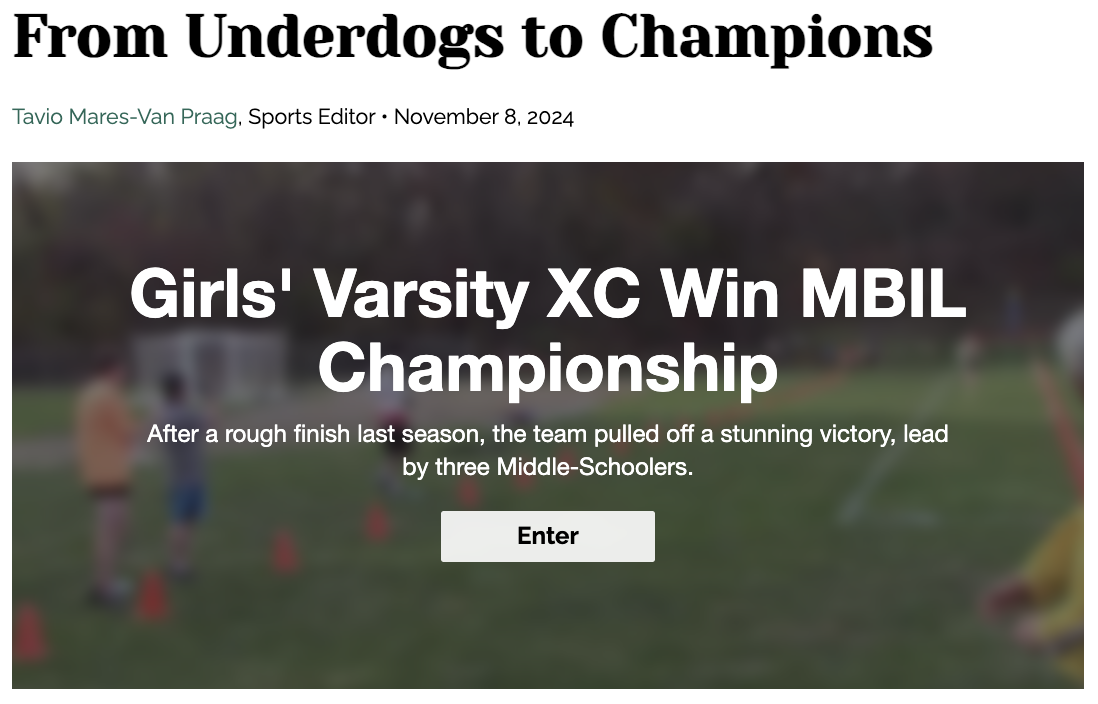Viewport: 1098px width, 704px height.
Task: Click the "Sports Editor" byline text
Action: point(311,117)
